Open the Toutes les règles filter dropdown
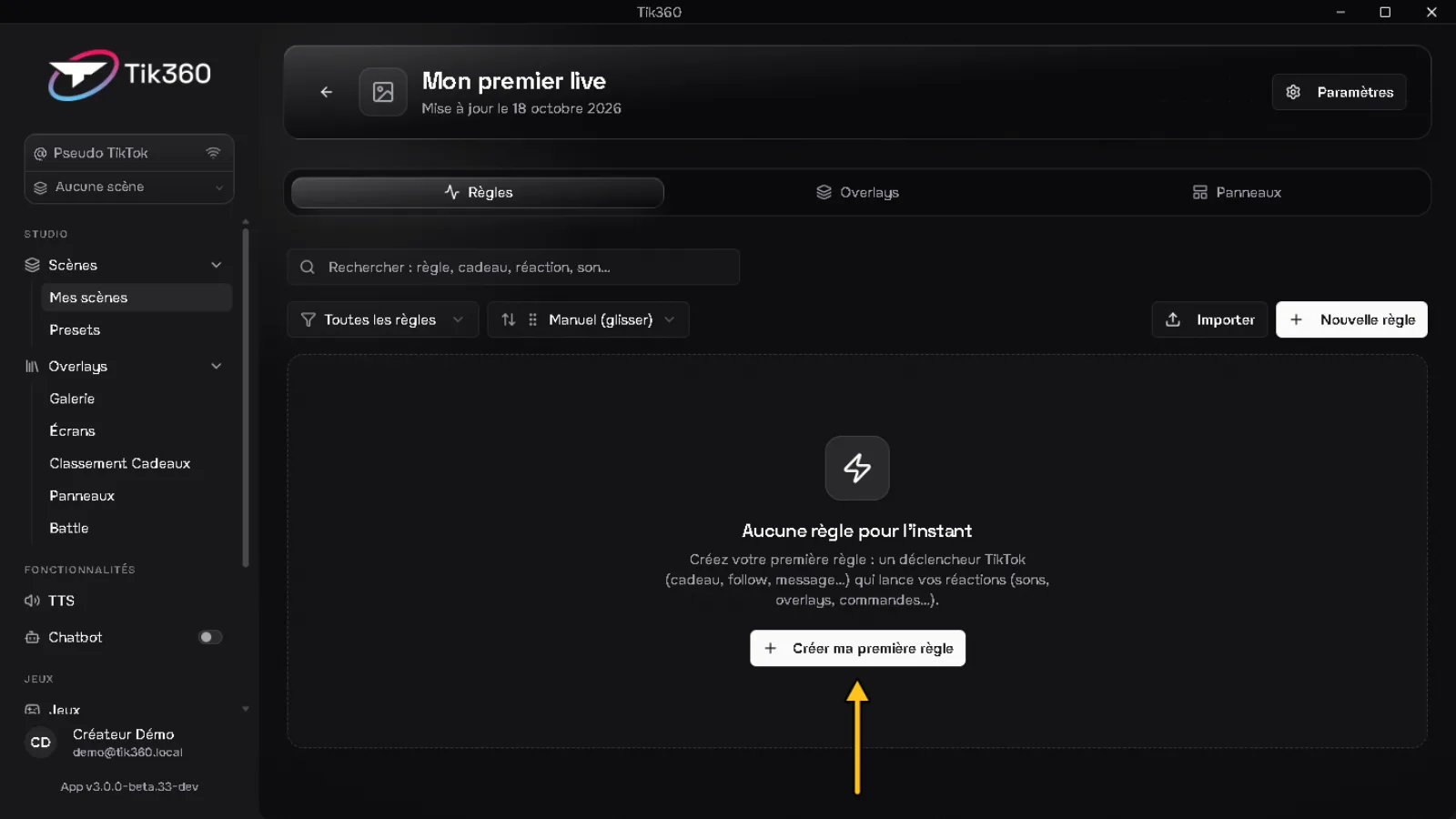Image resolution: width=1456 pixels, height=819 pixels. coord(383,319)
